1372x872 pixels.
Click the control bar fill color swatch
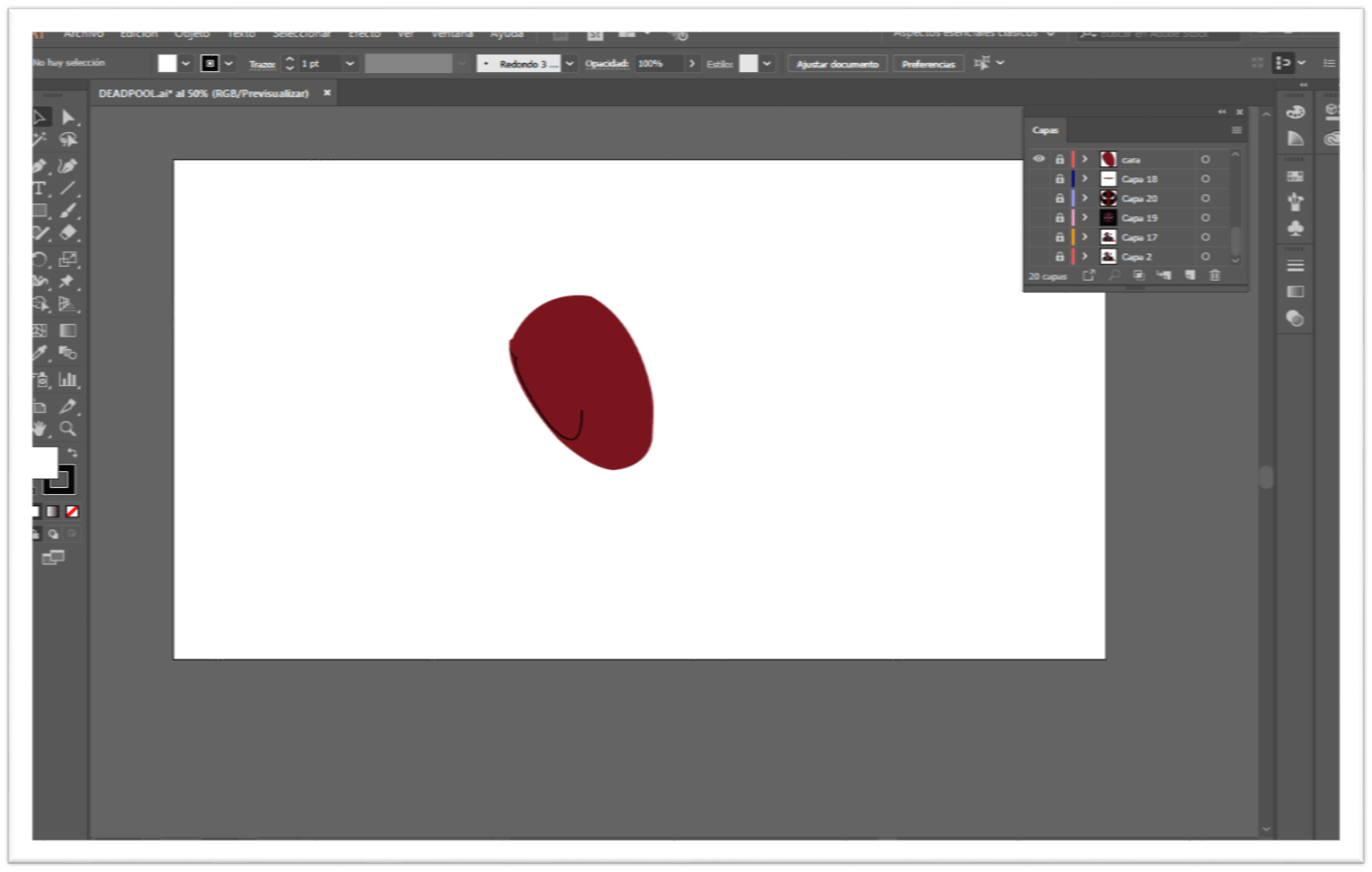click(167, 63)
